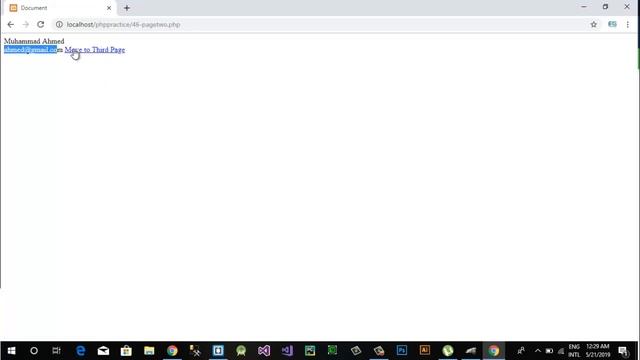Screen dimensions: 640x360
Task: Open the Windows Start menu
Action: pos(11,351)
